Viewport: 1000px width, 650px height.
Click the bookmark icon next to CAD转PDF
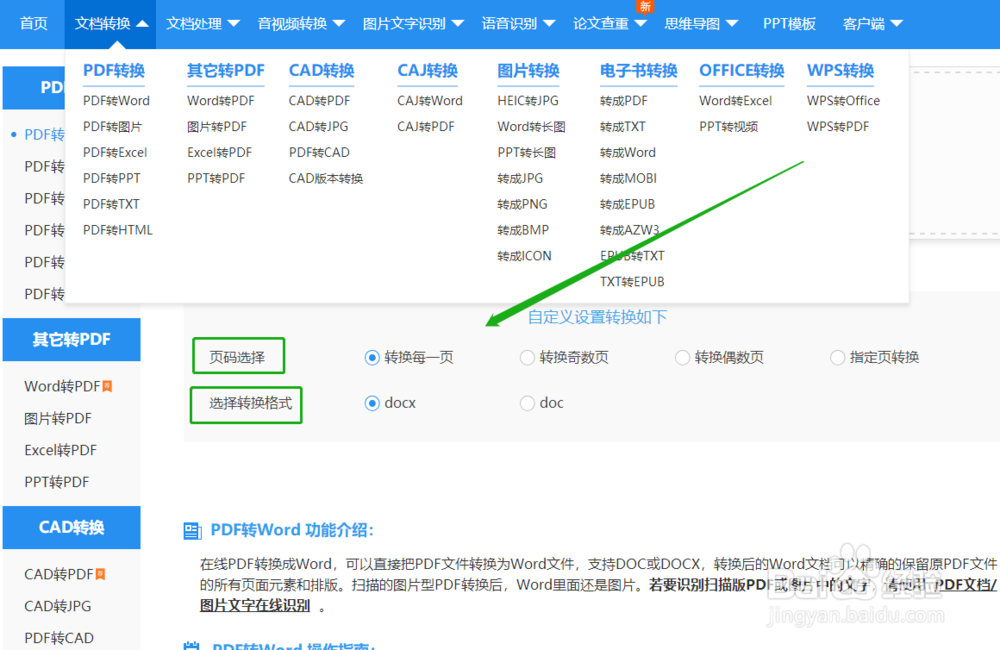tap(100, 572)
